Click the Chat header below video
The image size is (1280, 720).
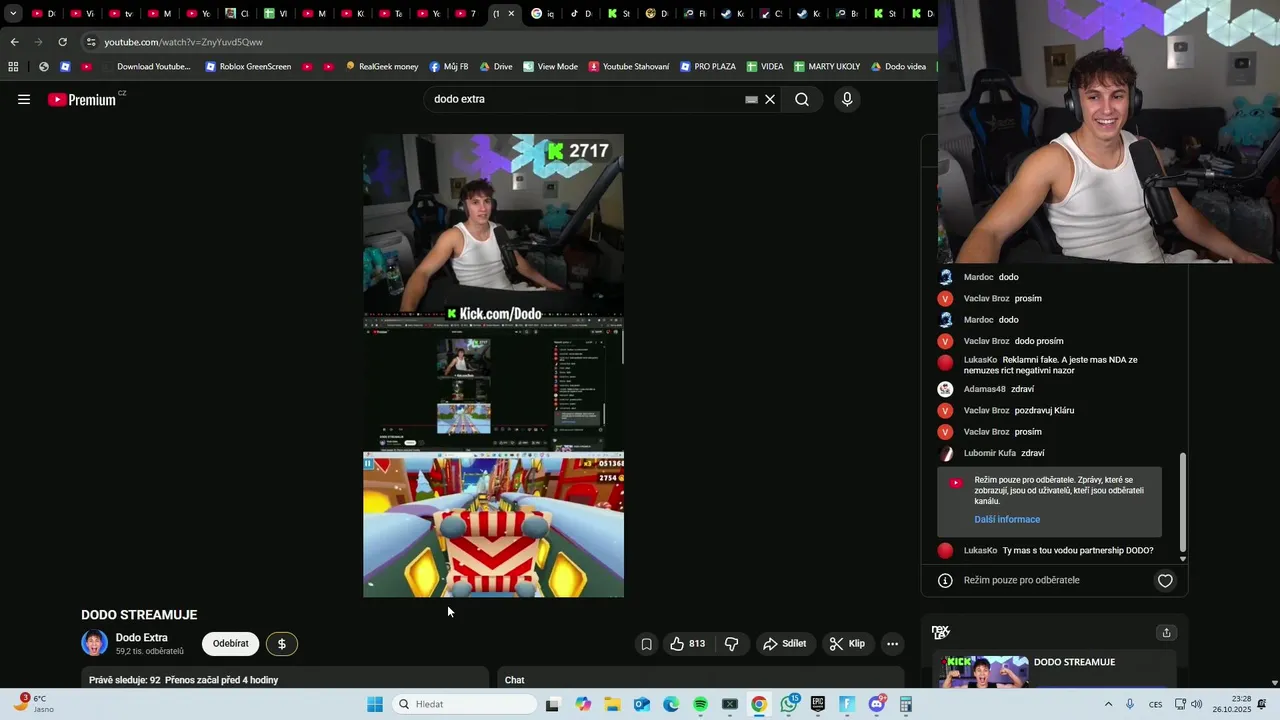pyautogui.click(x=514, y=680)
